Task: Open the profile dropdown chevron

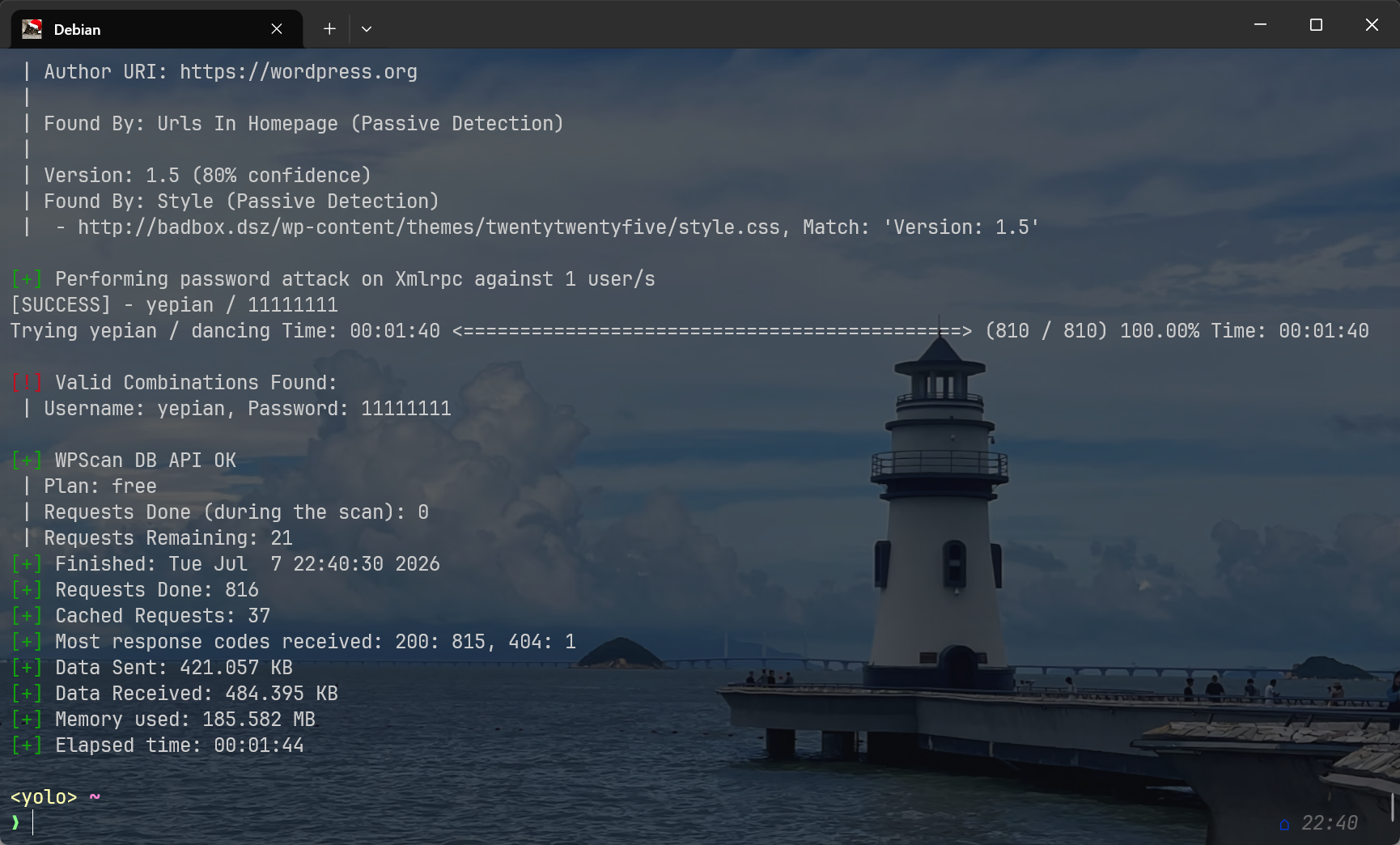Action: (367, 29)
